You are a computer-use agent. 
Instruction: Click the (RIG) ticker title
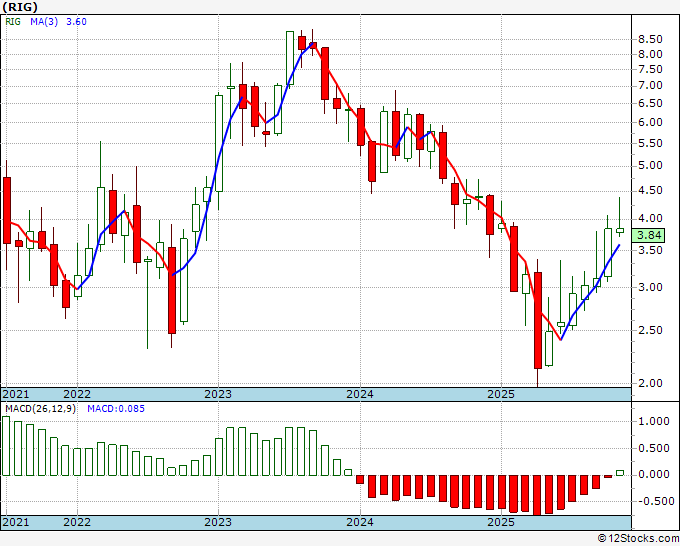pos(20,6)
